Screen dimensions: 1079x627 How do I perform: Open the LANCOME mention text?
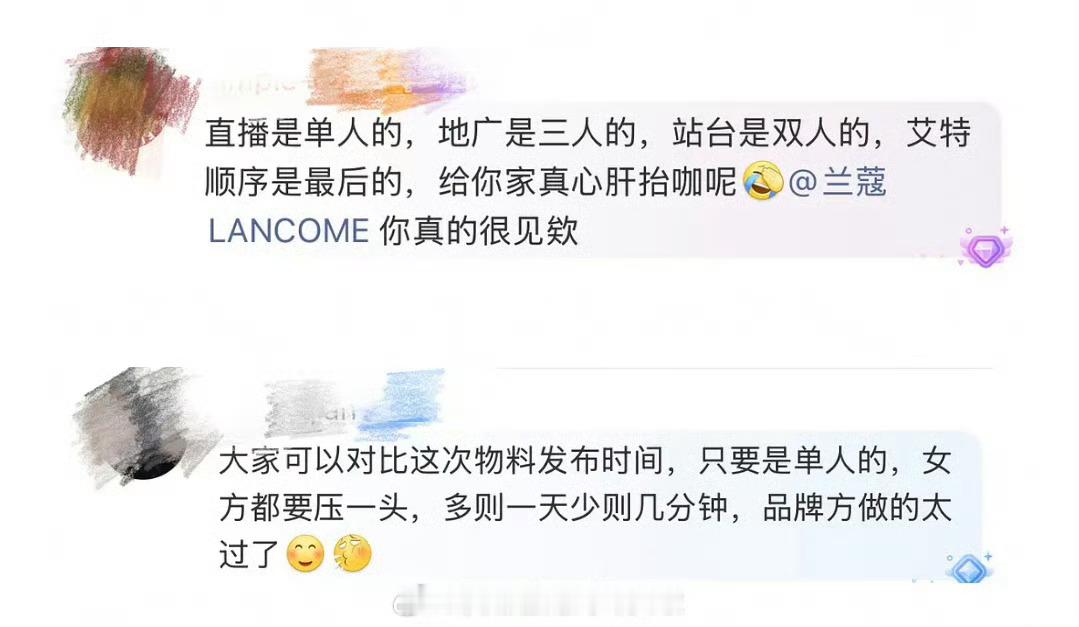288,231
